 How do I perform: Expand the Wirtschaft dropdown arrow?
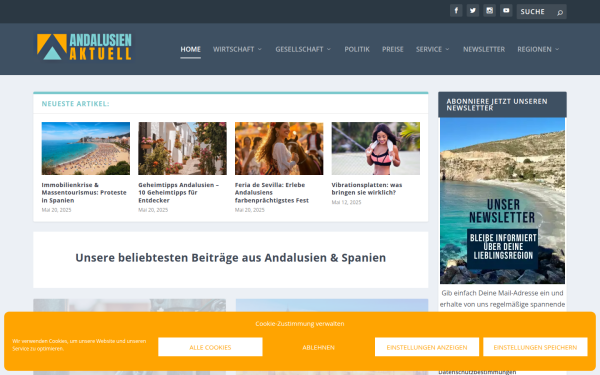[x=260, y=49]
